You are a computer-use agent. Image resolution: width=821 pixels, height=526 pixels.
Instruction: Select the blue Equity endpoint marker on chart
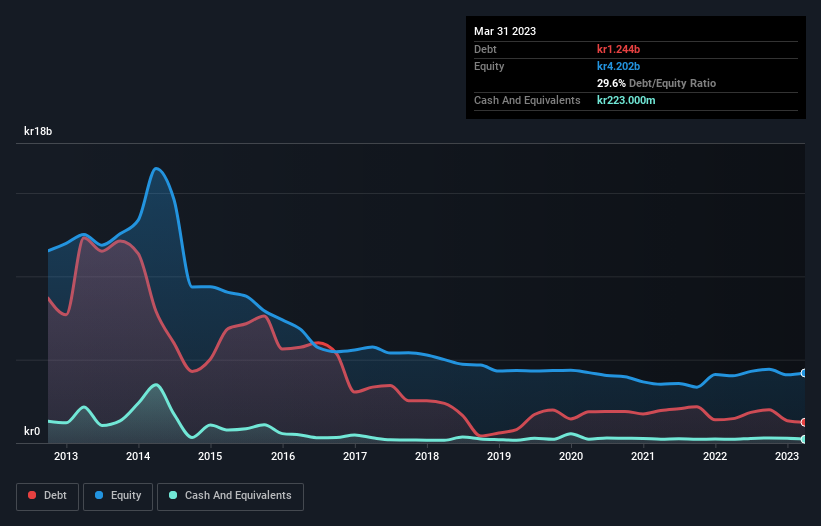[x=804, y=373]
